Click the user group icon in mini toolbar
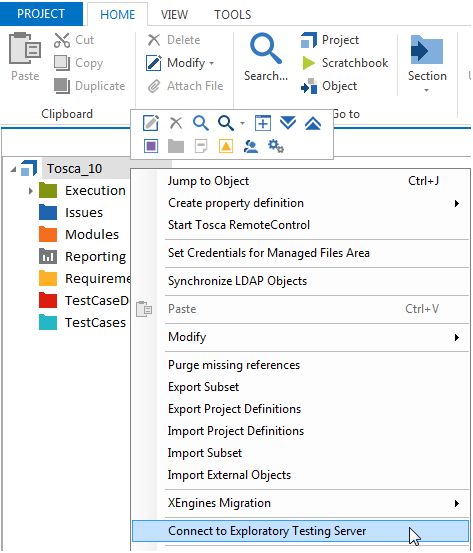The image size is (473, 553). pyautogui.click(x=251, y=146)
